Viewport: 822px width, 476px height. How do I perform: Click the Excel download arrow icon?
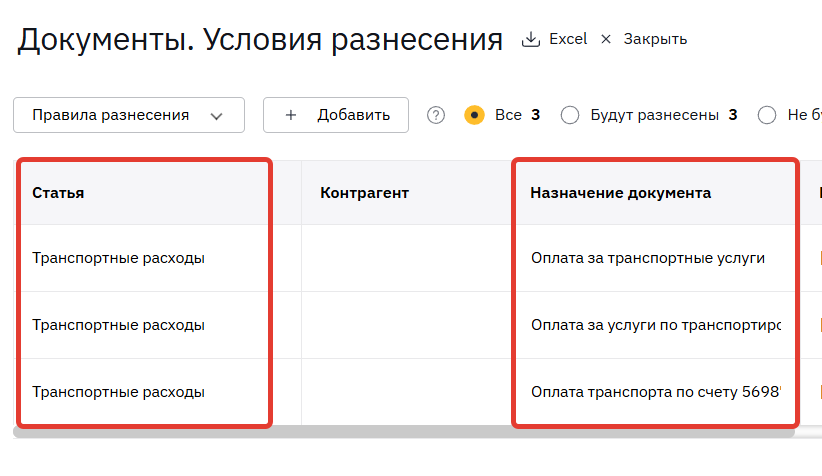tap(530, 40)
